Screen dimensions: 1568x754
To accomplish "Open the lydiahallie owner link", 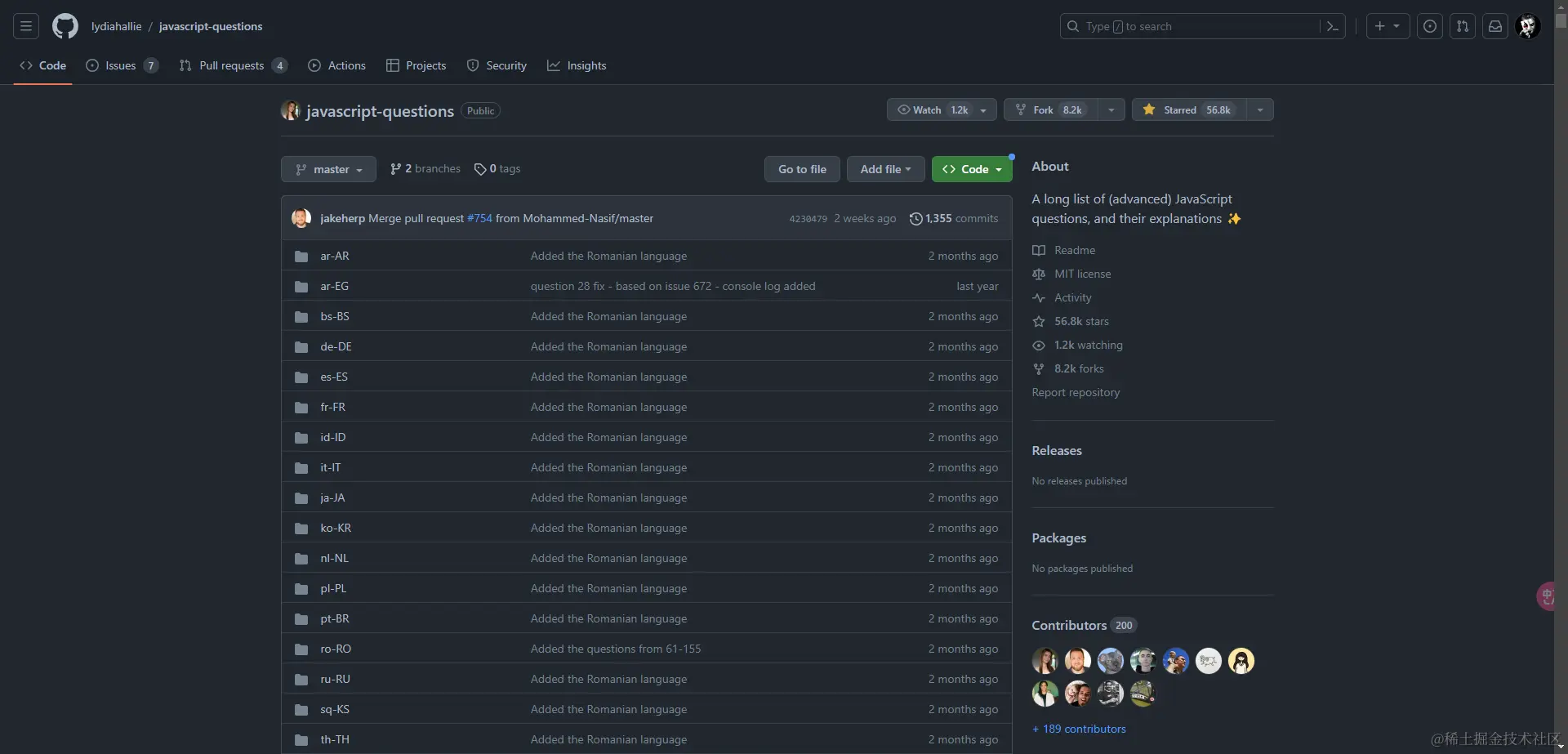I will pos(116,26).
